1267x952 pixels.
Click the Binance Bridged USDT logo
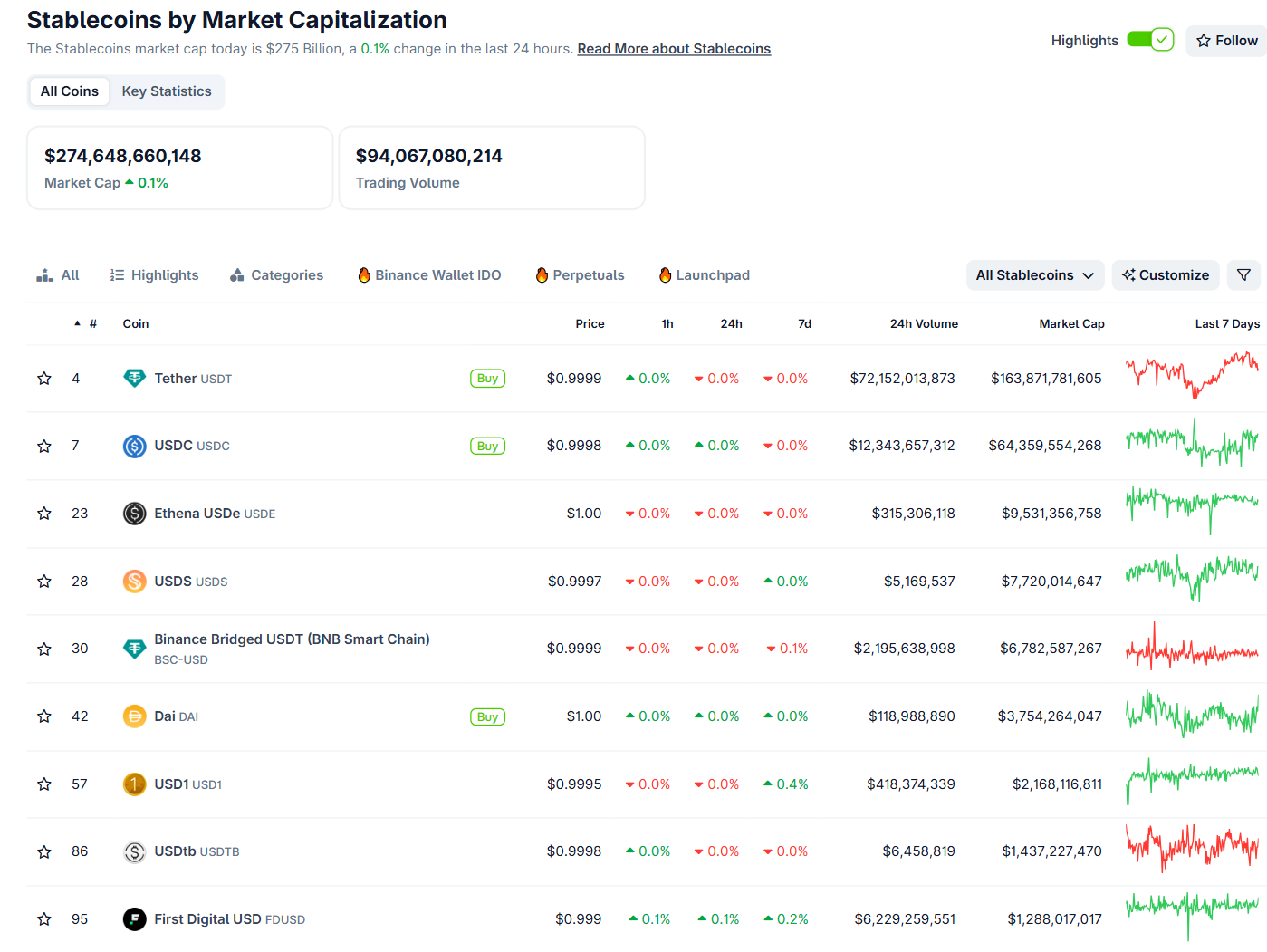click(134, 649)
